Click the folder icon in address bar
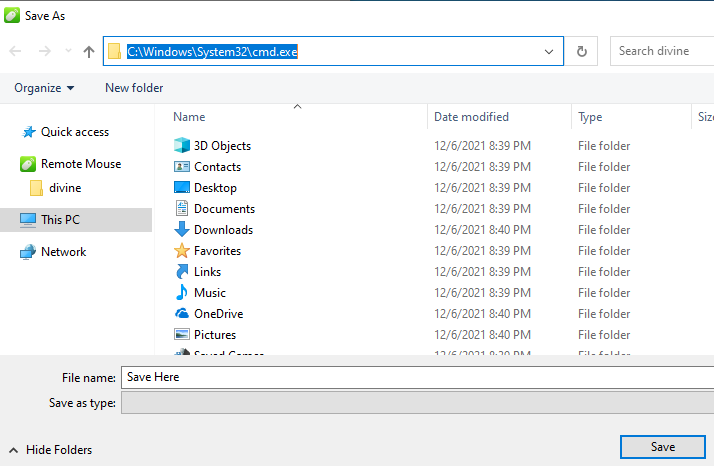Screen dimensions: 714x466 click(x=114, y=51)
